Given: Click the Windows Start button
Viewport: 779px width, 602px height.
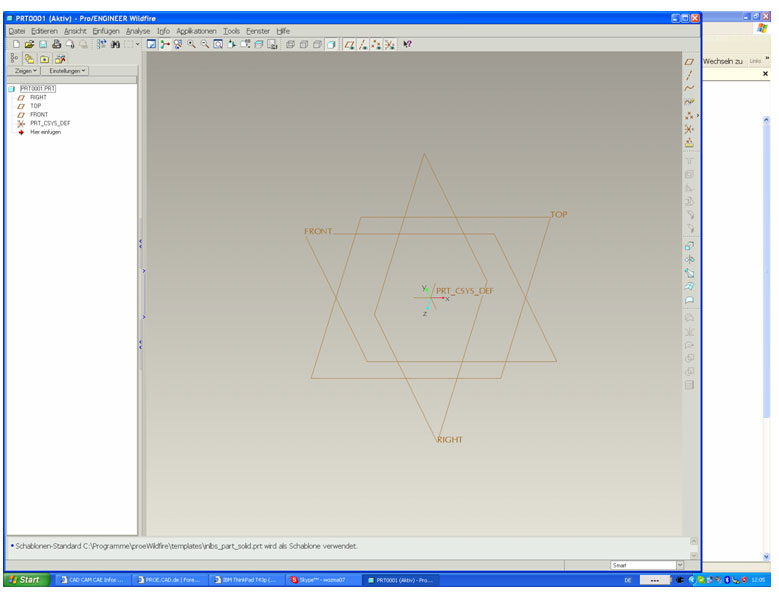Looking at the screenshot, I should tap(27, 580).
